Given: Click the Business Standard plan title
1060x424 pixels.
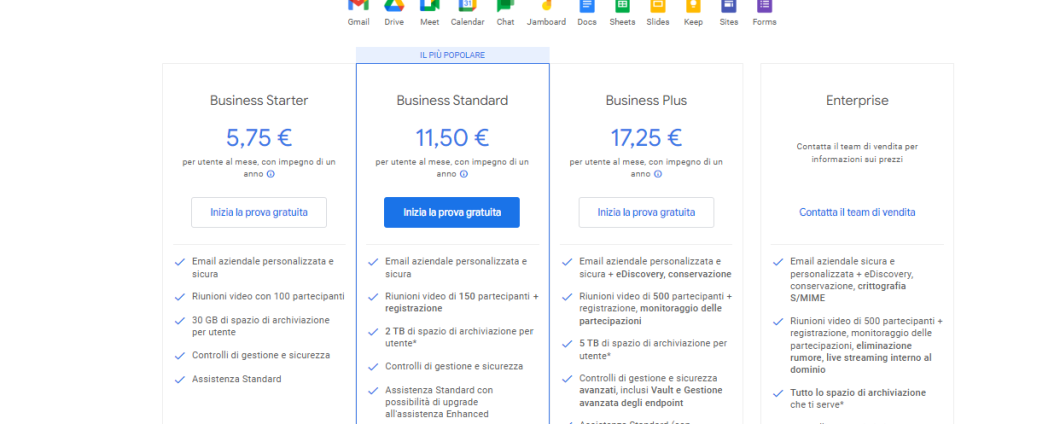Looking at the screenshot, I should click(452, 100).
